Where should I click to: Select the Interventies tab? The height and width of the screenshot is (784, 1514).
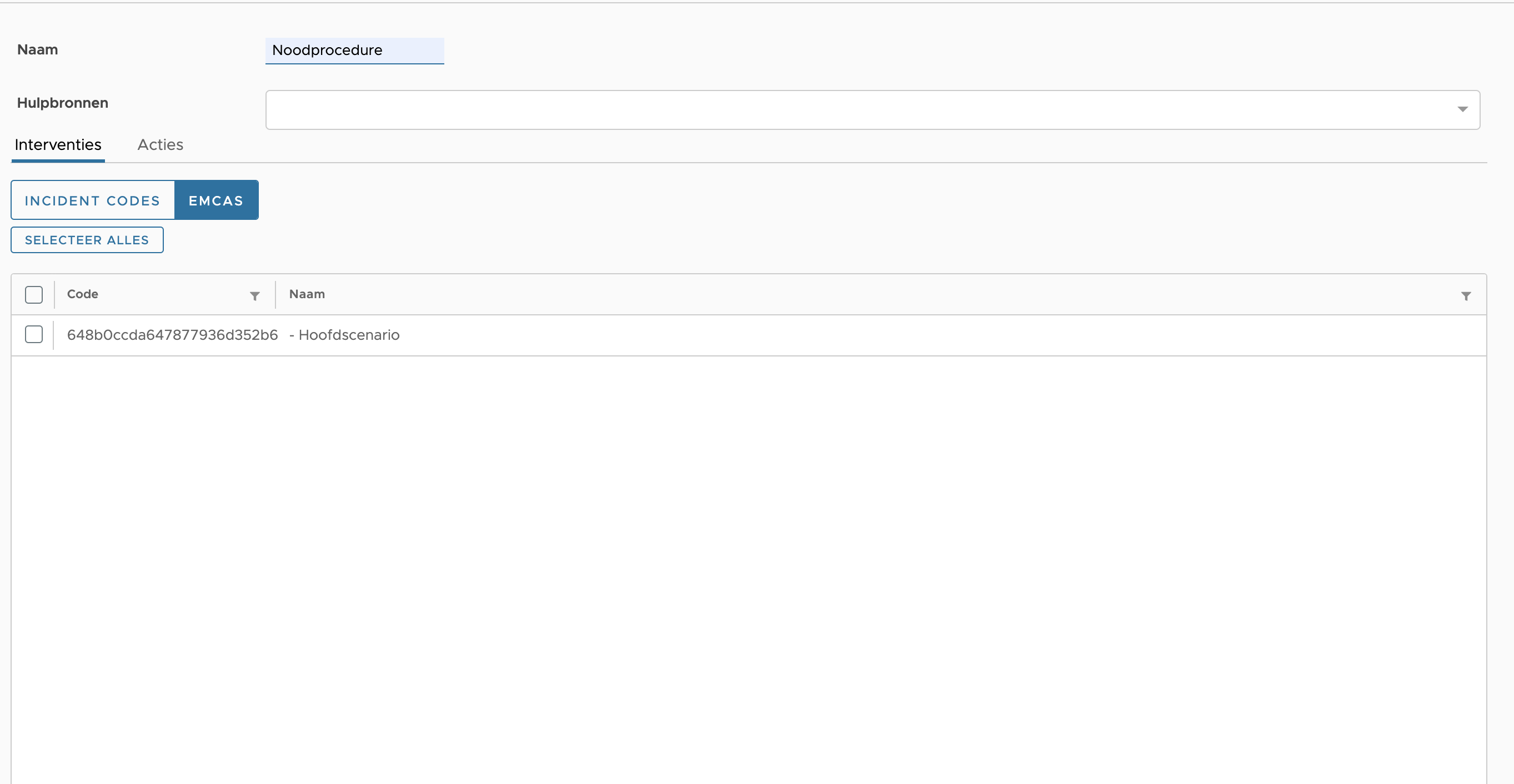click(x=58, y=144)
